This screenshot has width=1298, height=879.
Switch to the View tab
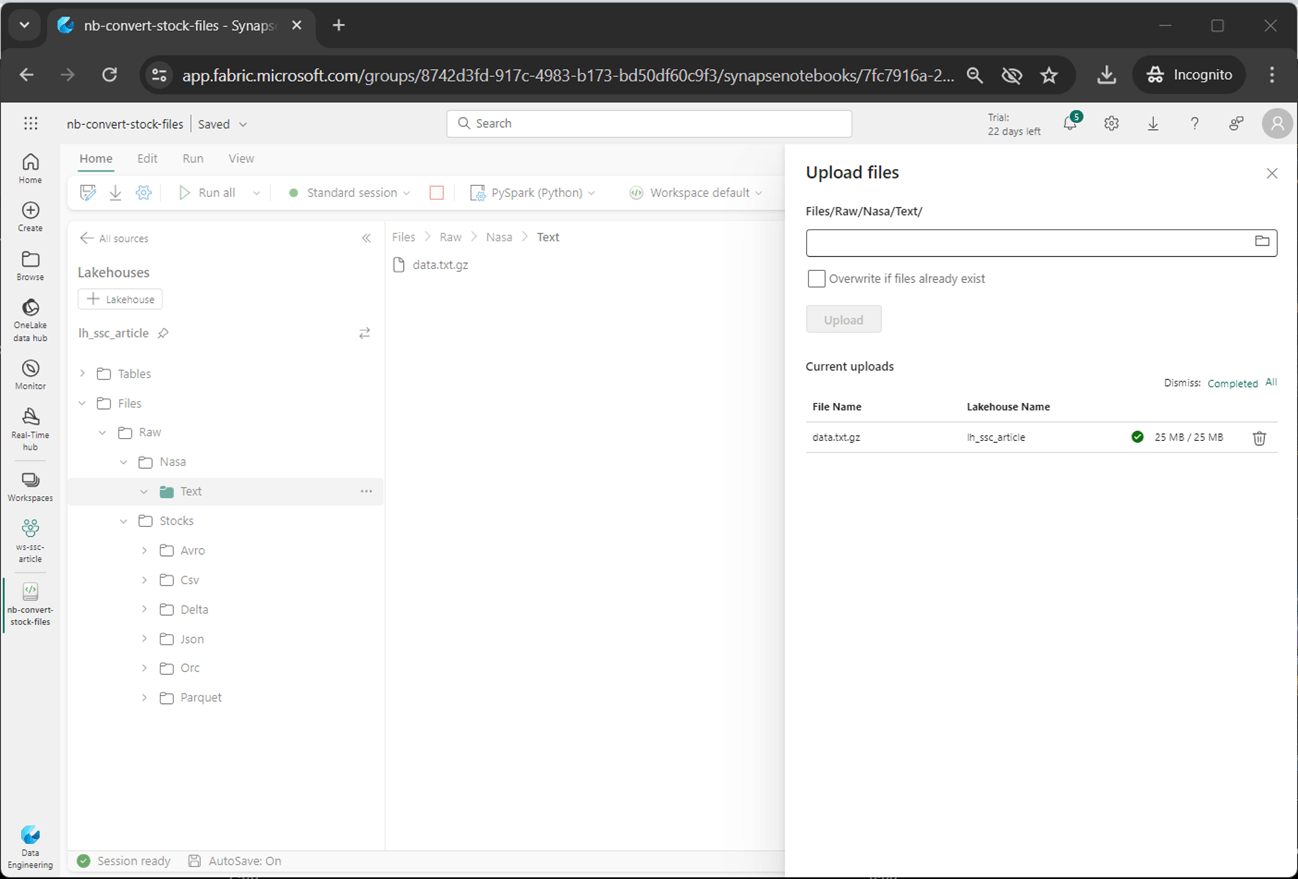241,159
